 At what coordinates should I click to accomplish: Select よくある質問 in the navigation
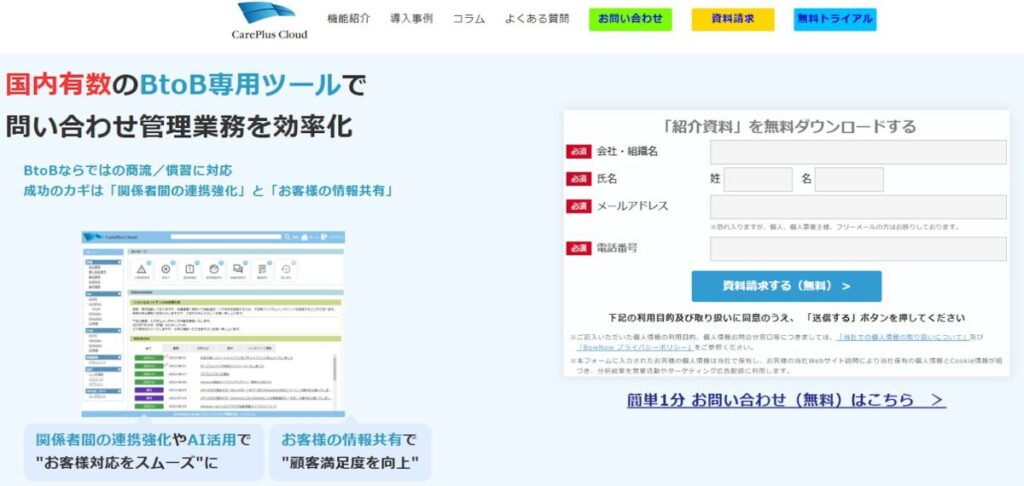click(x=537, y=19)
